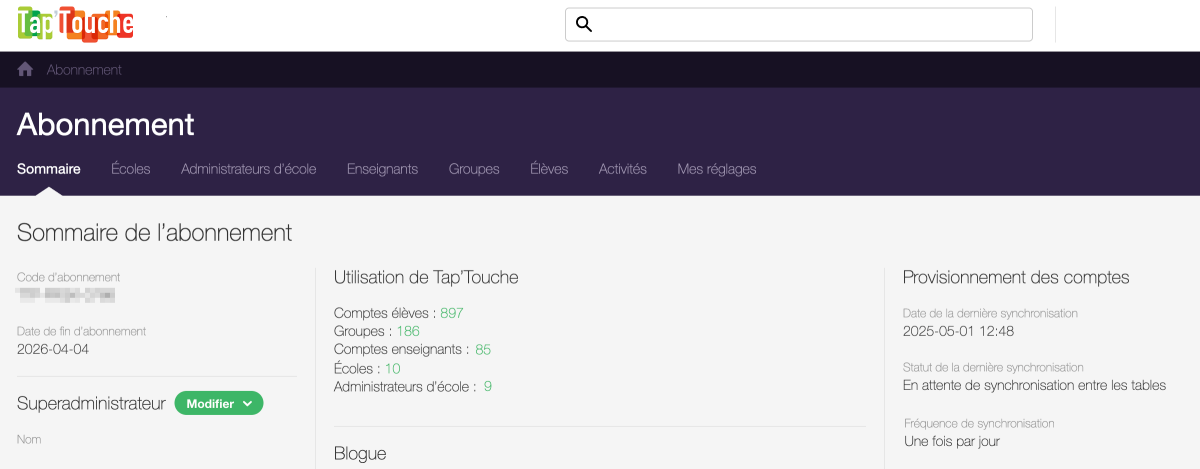Open the 186 groups count link
Screen dimensions: 1200x469
pyautogui.click(x=408, y=331)
